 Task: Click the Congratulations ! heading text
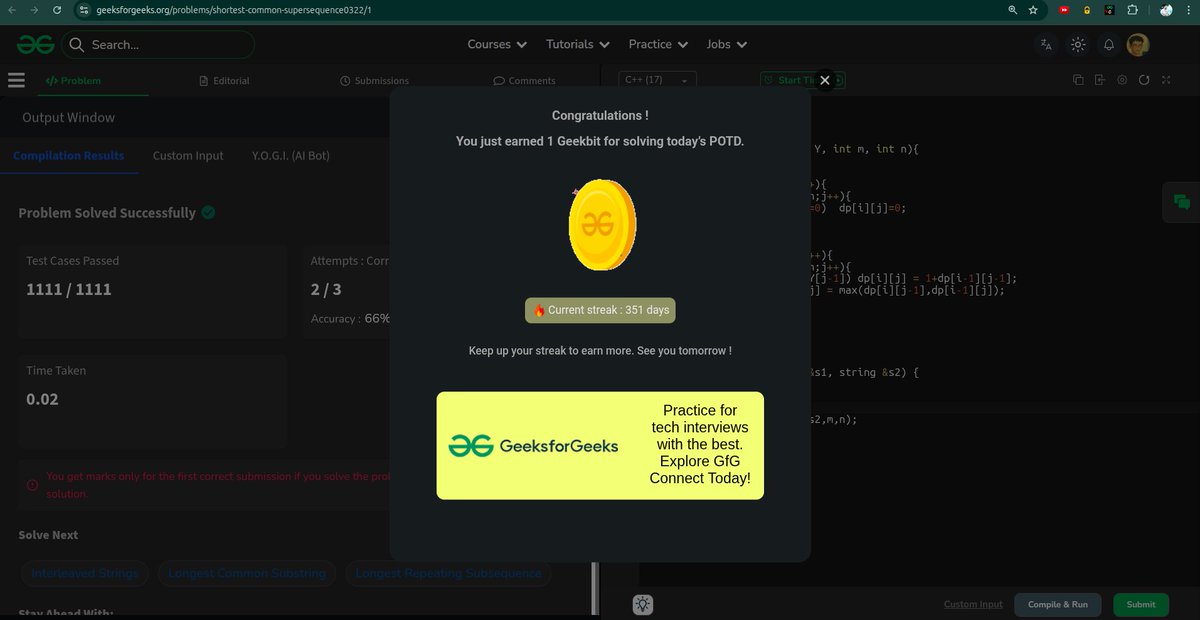tap(600, 116)
